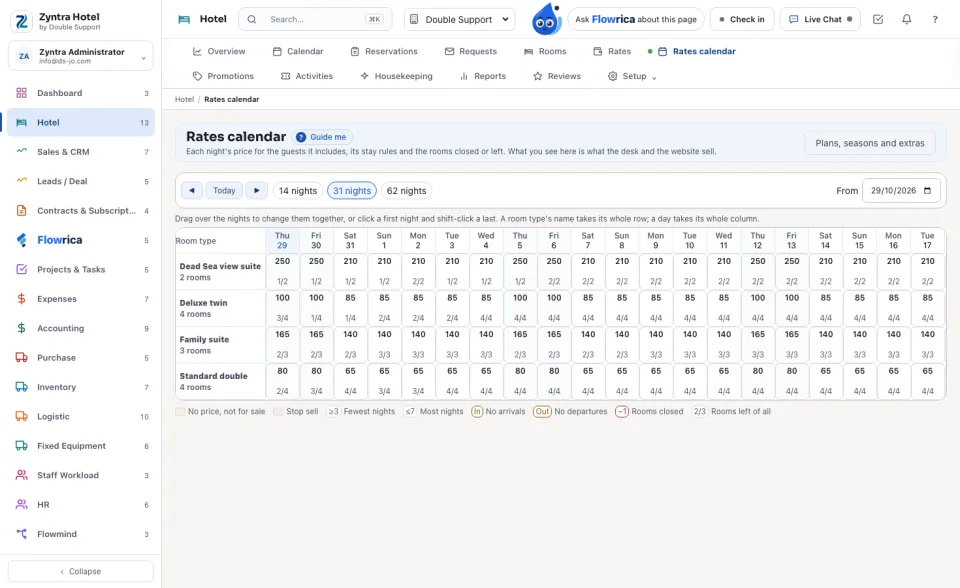Viewport: 960px width, 588px height.
Task: Open Flowrica sidebar icon
Action: pyautogui.click(x=21, y=239)
